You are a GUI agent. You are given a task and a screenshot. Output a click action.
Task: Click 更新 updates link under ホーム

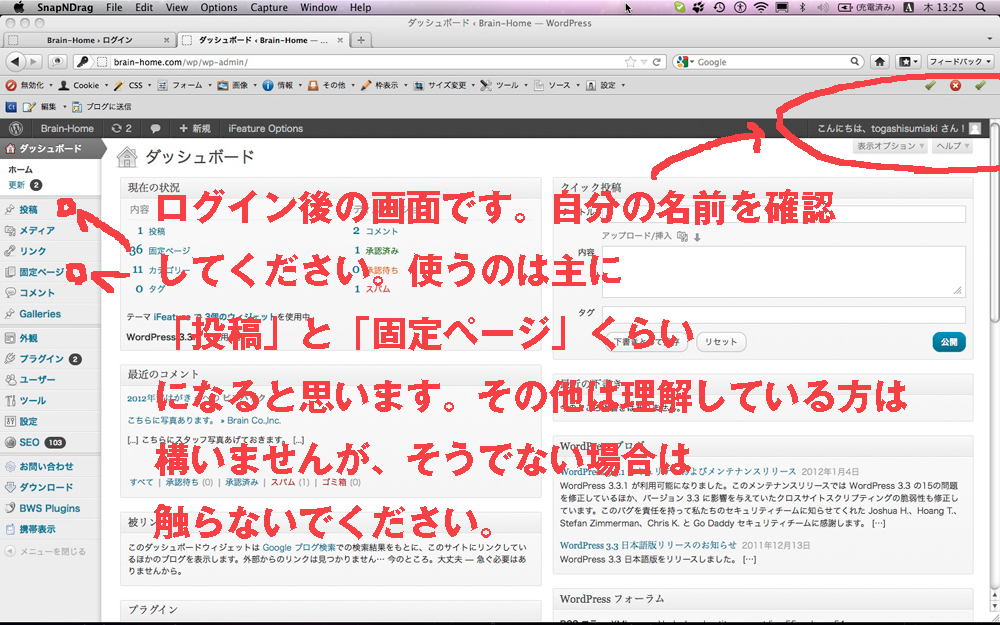17,185
